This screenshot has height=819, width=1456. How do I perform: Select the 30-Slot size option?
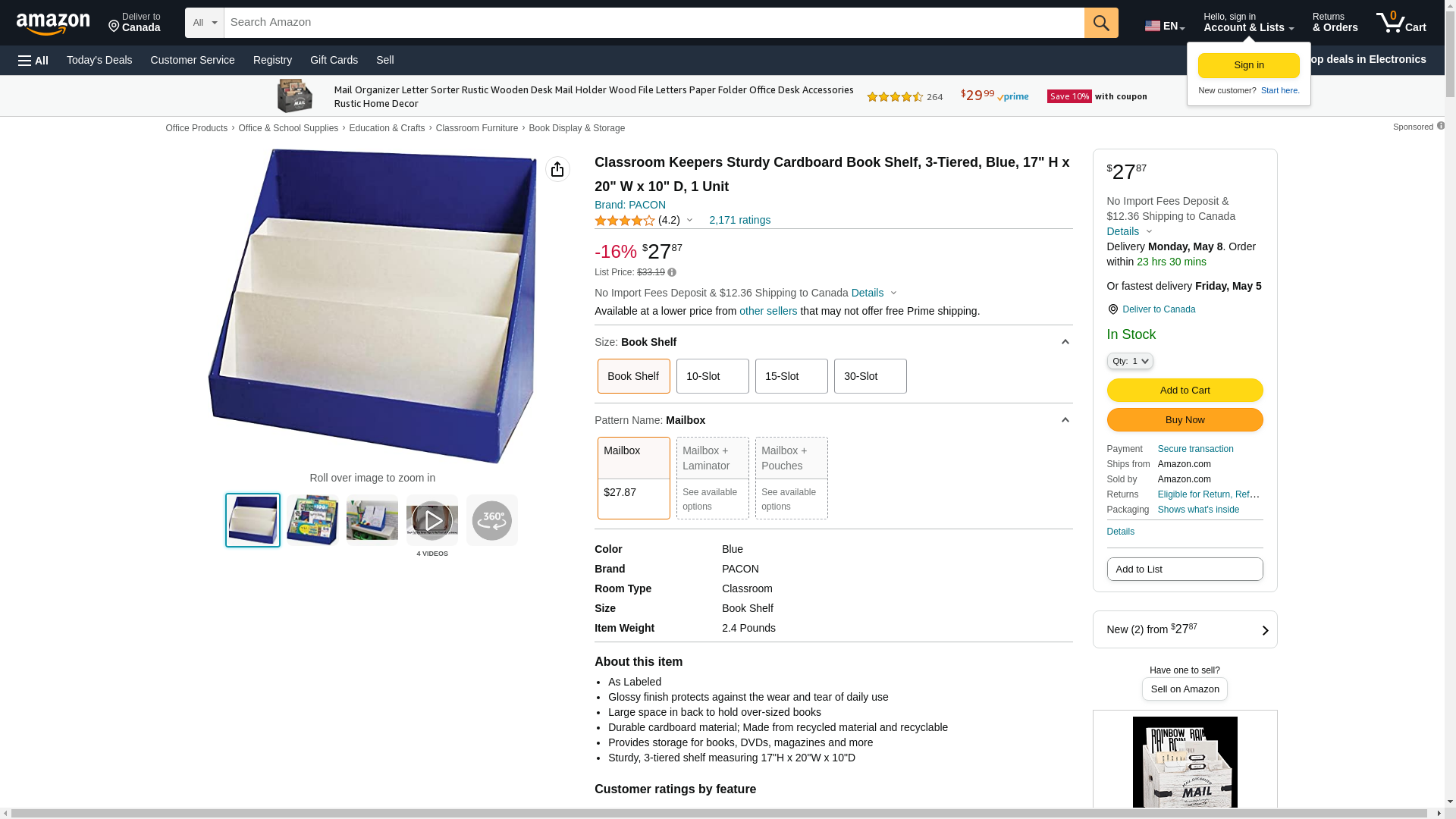pyautogui.click(x=871, y=376)
